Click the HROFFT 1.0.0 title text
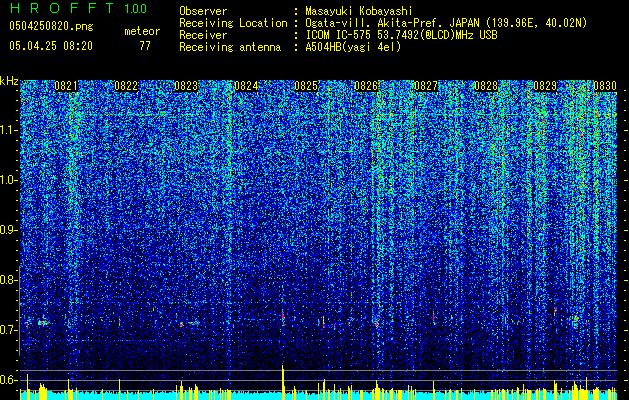The image size is (629, 400). click(78, 8)
